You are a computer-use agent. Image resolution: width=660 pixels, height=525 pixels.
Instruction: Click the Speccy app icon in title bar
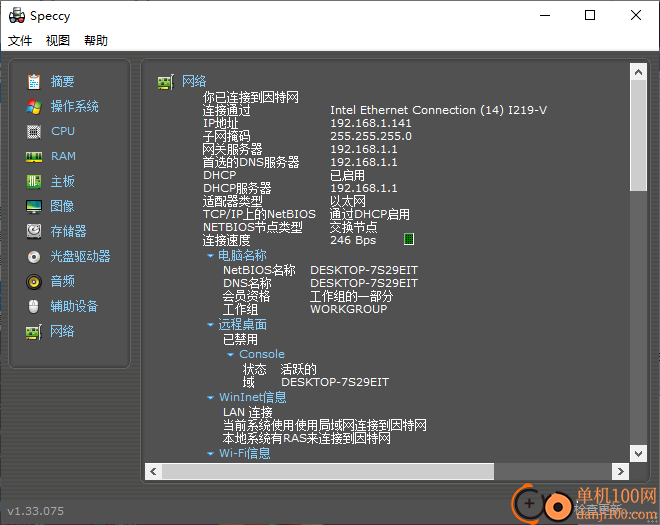pos(17,16)
